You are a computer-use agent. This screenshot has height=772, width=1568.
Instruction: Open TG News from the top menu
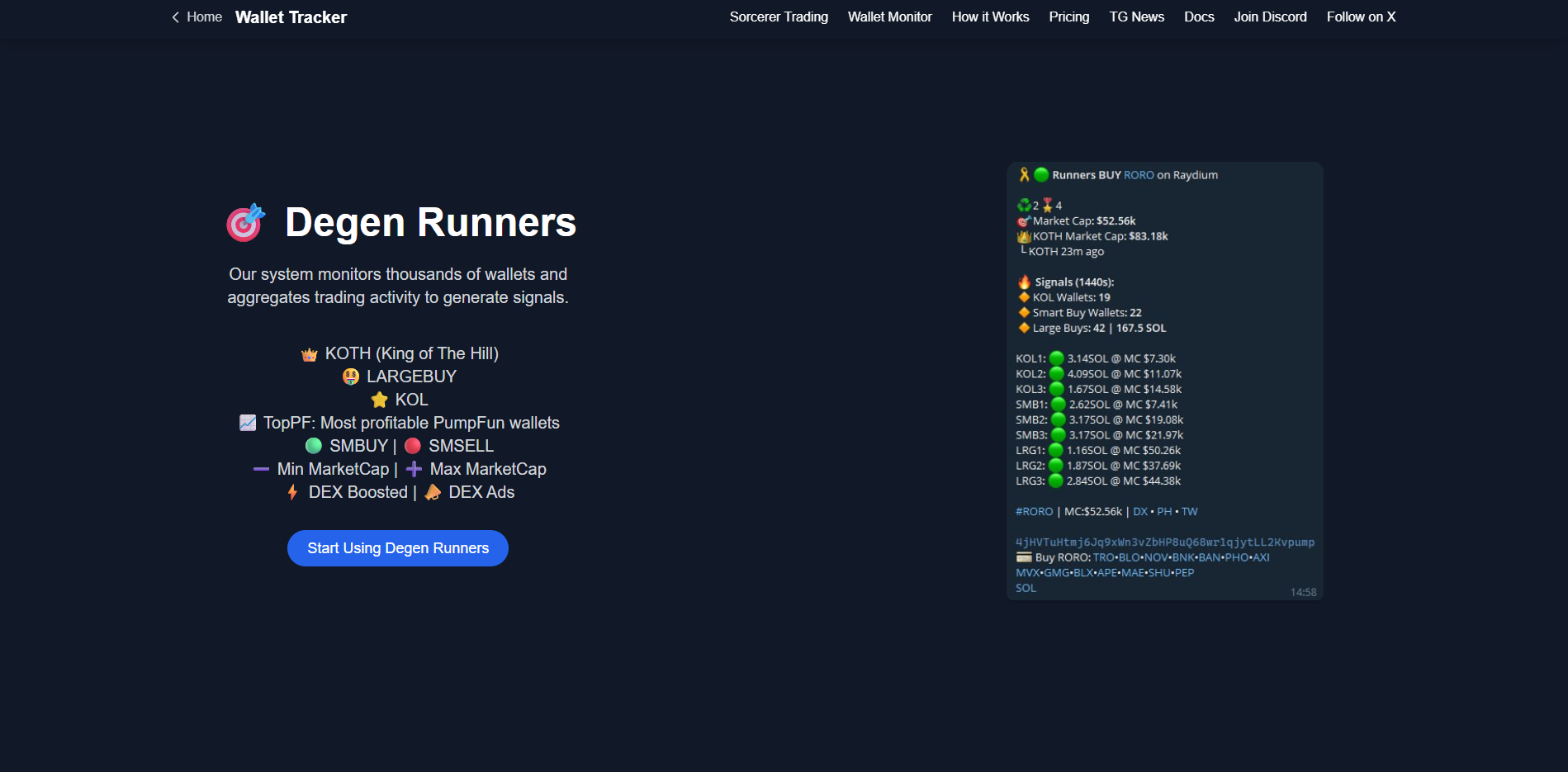1136,17
